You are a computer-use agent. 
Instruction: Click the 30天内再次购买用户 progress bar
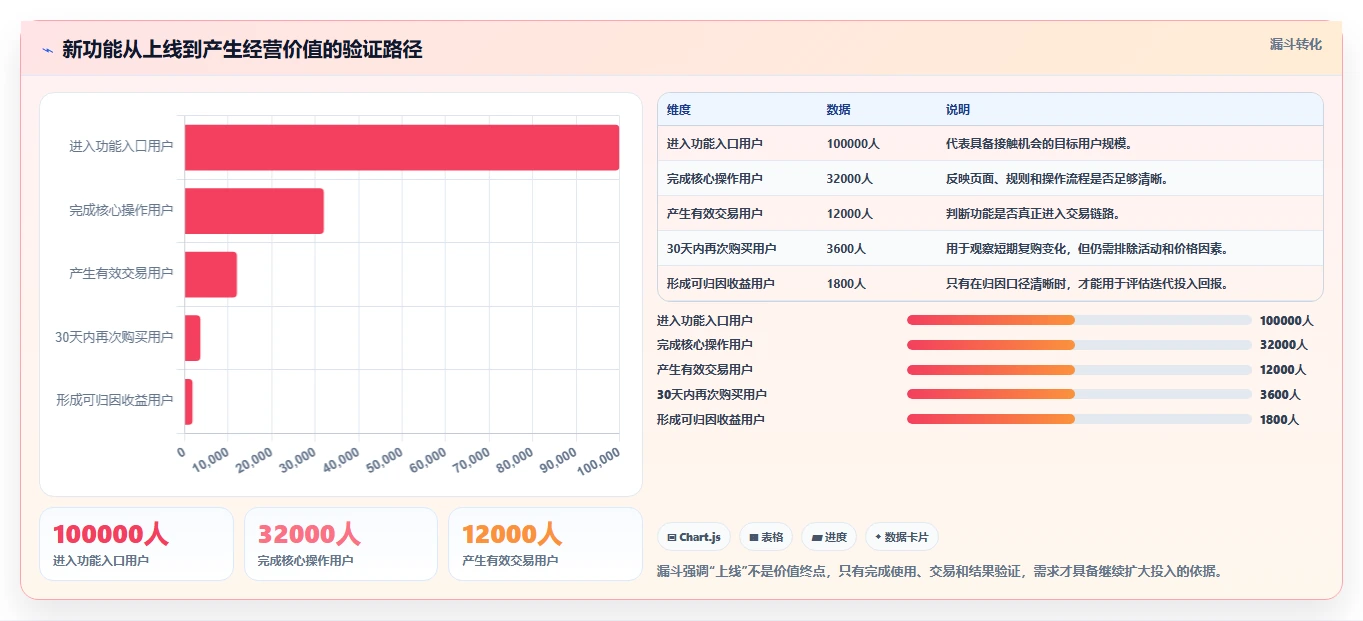tap(1079, 394)
